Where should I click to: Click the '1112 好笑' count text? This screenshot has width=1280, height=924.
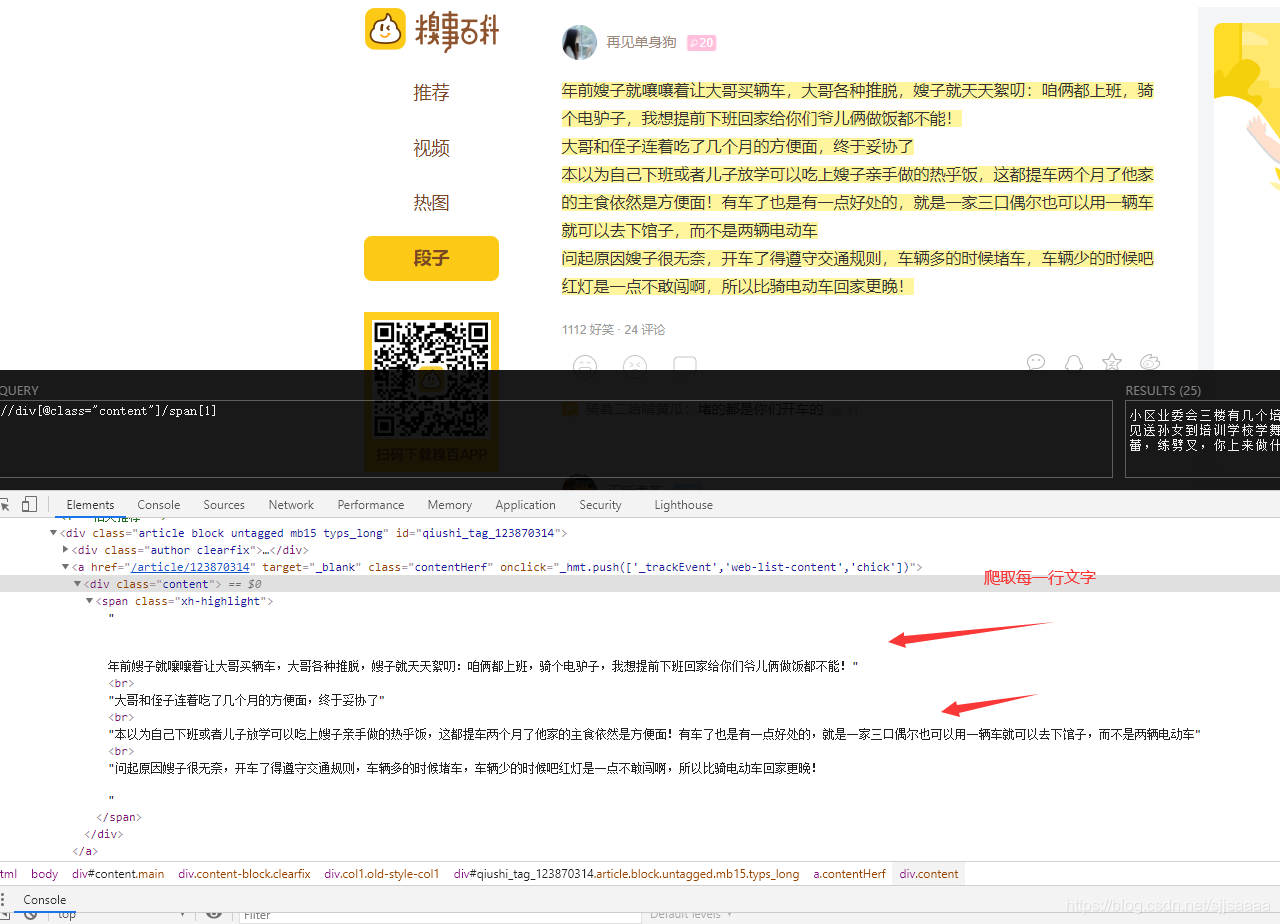[587, 329]
